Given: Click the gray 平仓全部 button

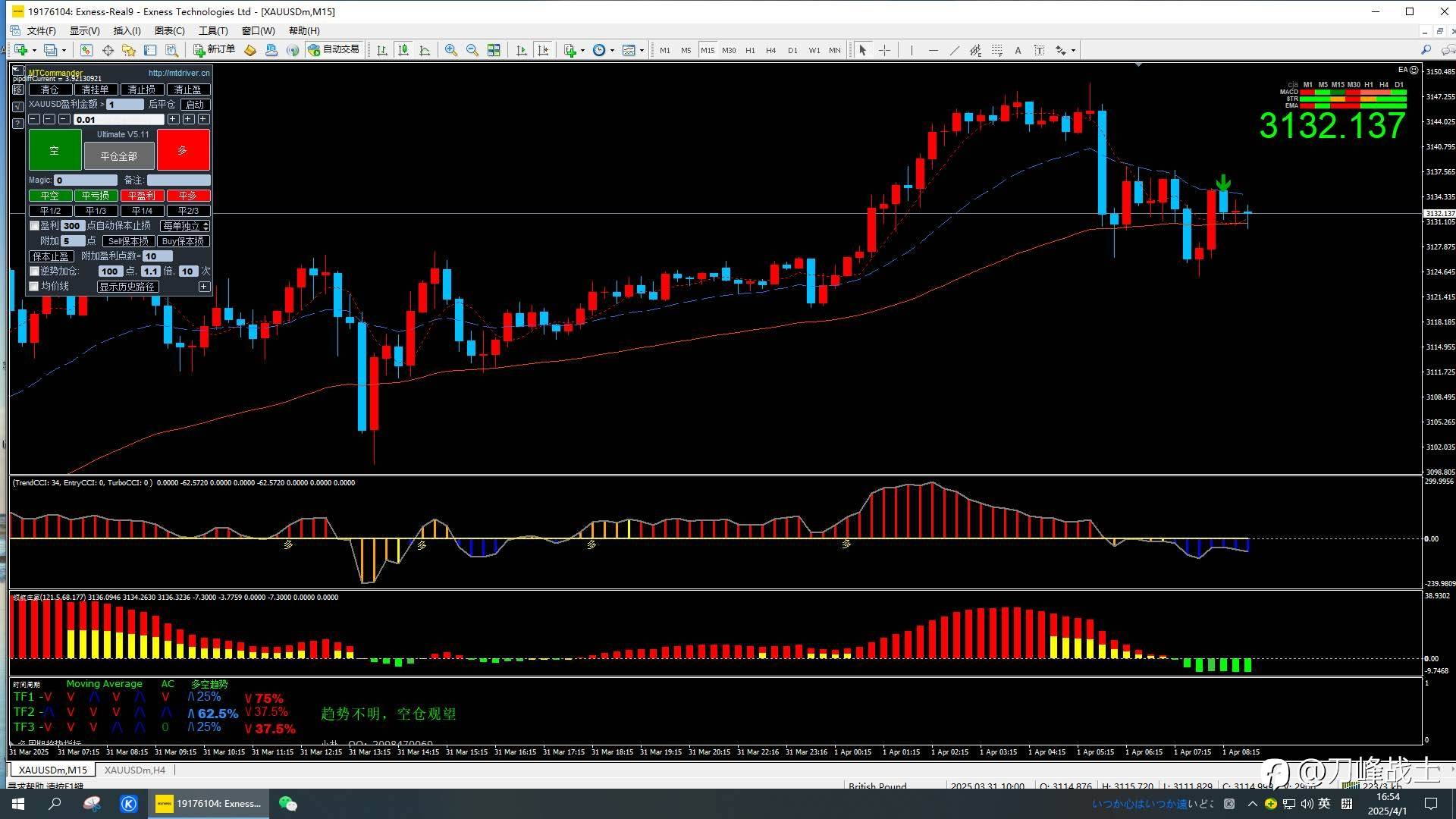Looking at the screenshot, I should 119,156.
